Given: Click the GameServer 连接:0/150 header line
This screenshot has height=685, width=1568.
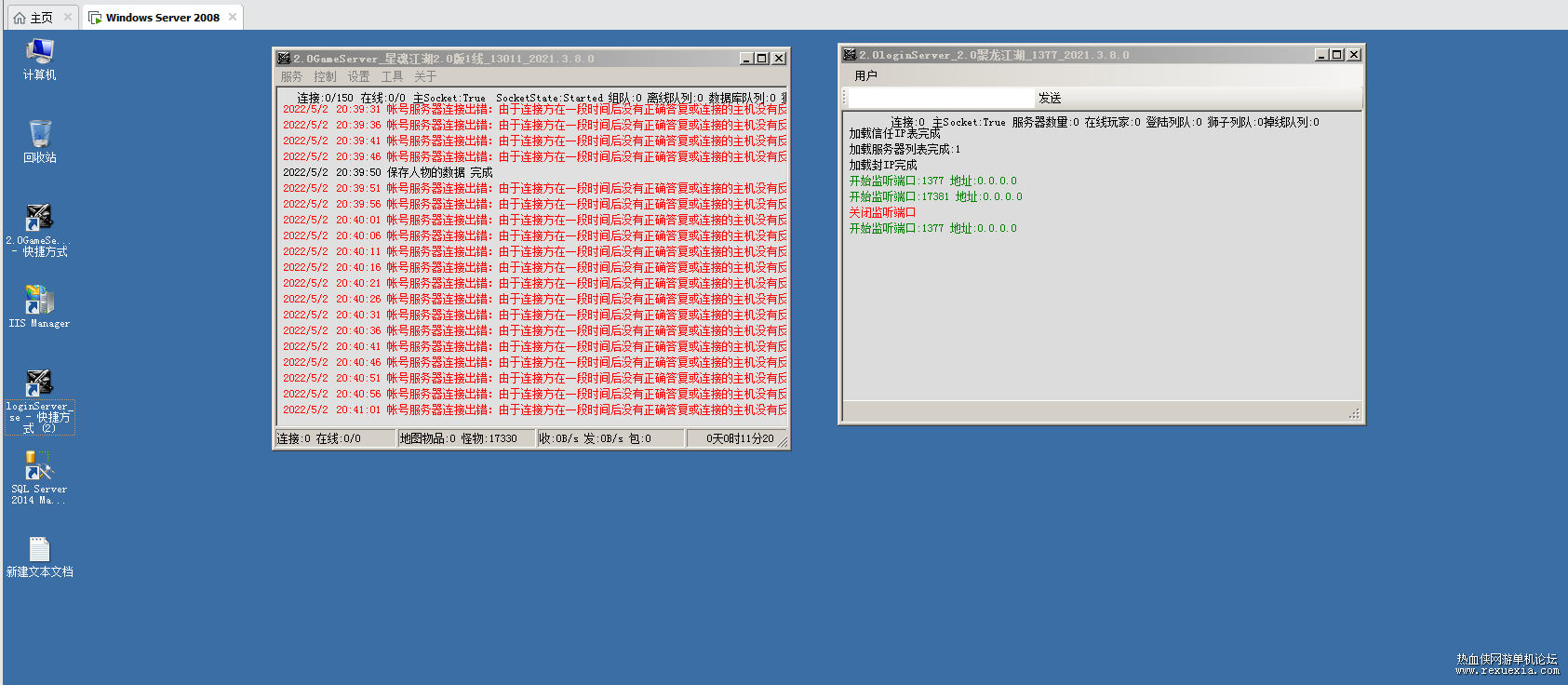Looking at the screenshot, I should click(542, 97).
